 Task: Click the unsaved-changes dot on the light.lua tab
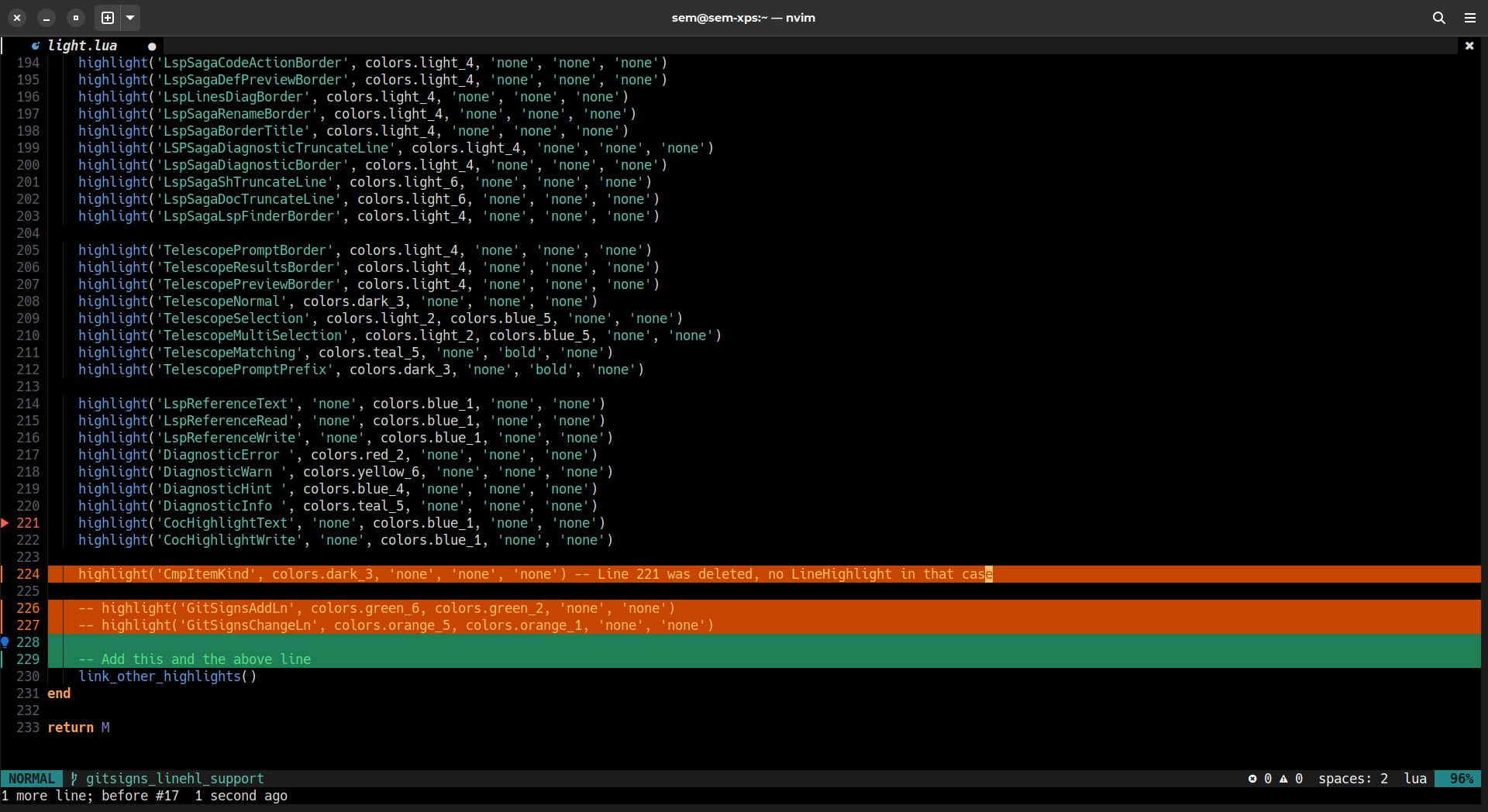[x=152, y=46]
